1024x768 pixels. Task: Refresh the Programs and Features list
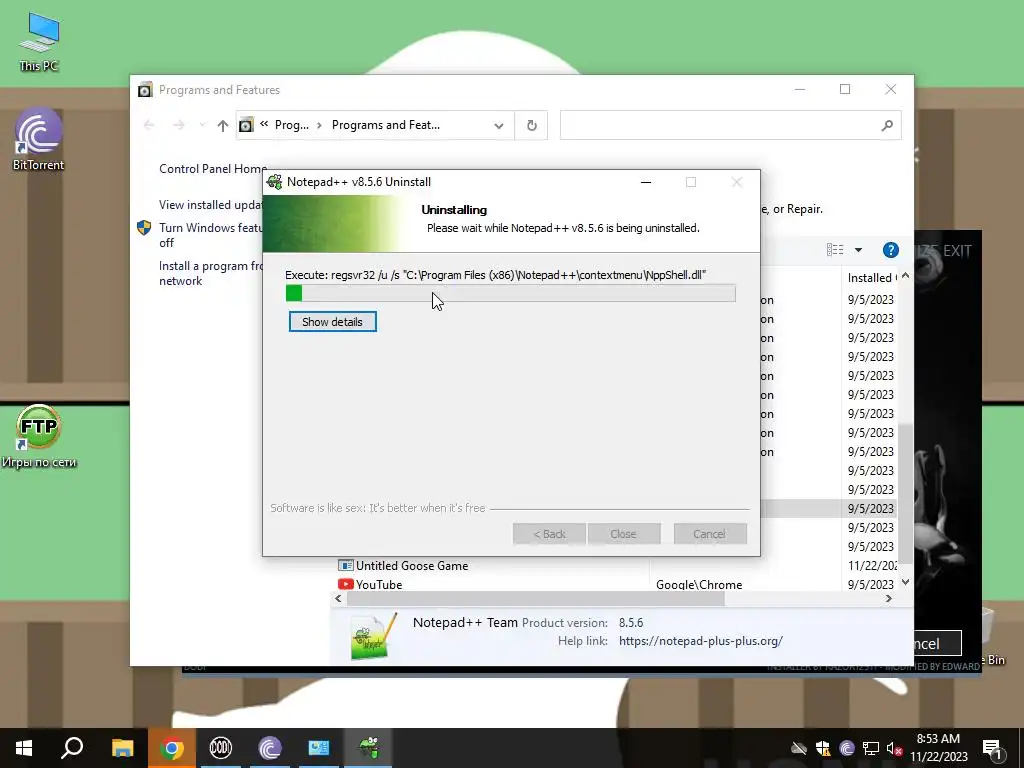click(x=532, y=125)
